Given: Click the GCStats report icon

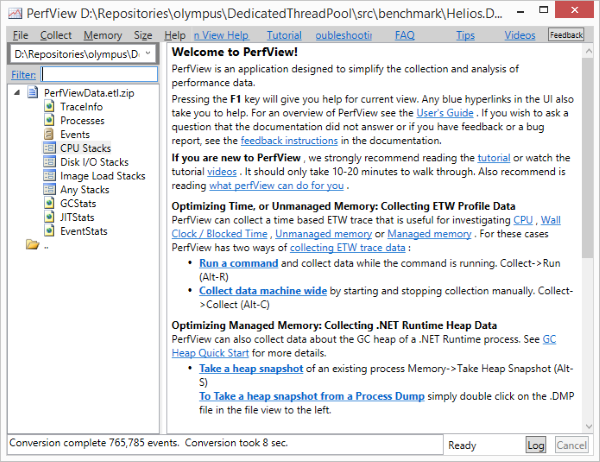Looking at the screenshot, I should [50, 204].
